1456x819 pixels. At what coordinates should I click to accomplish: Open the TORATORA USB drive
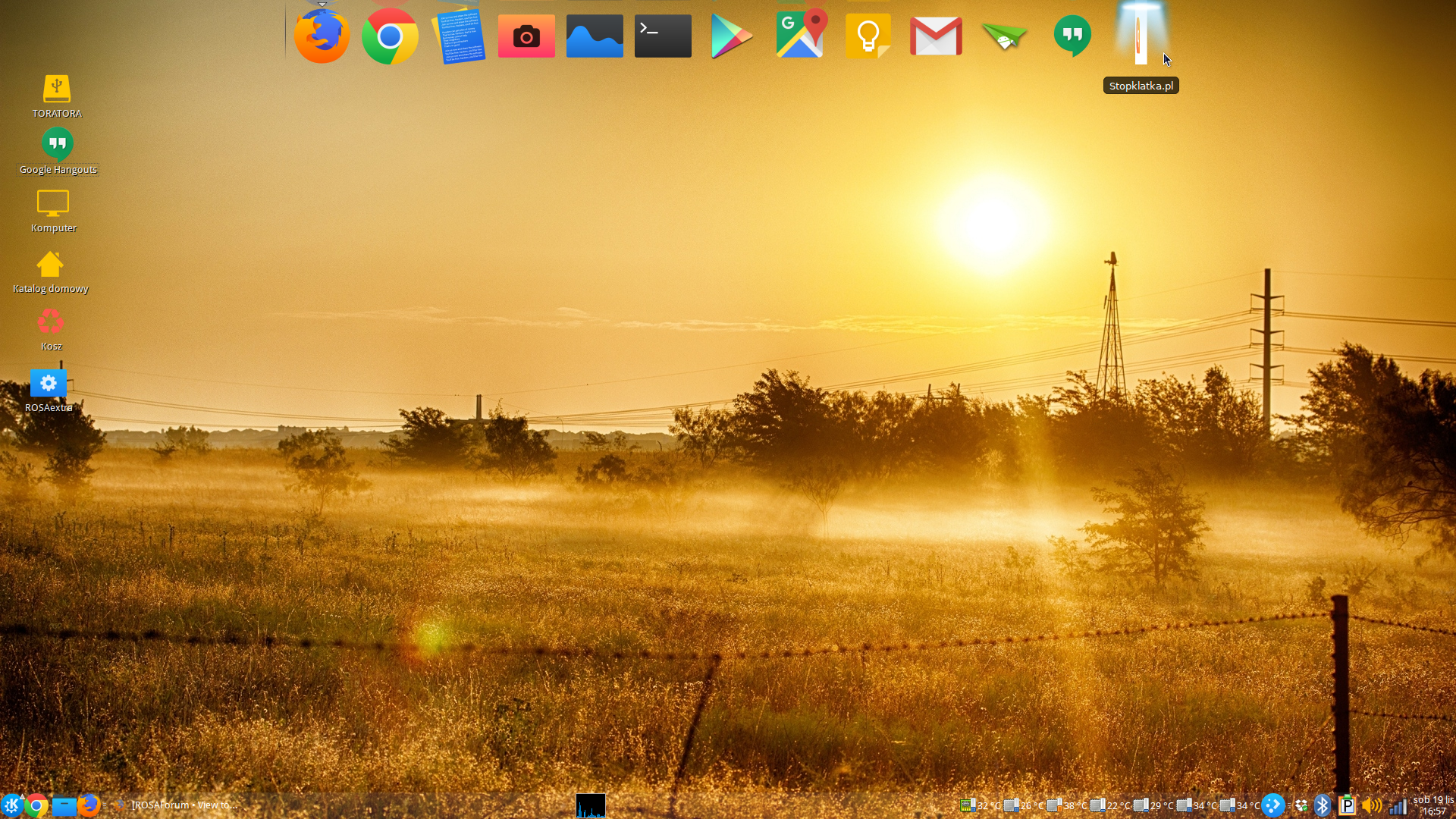click(x=57, y=89)
